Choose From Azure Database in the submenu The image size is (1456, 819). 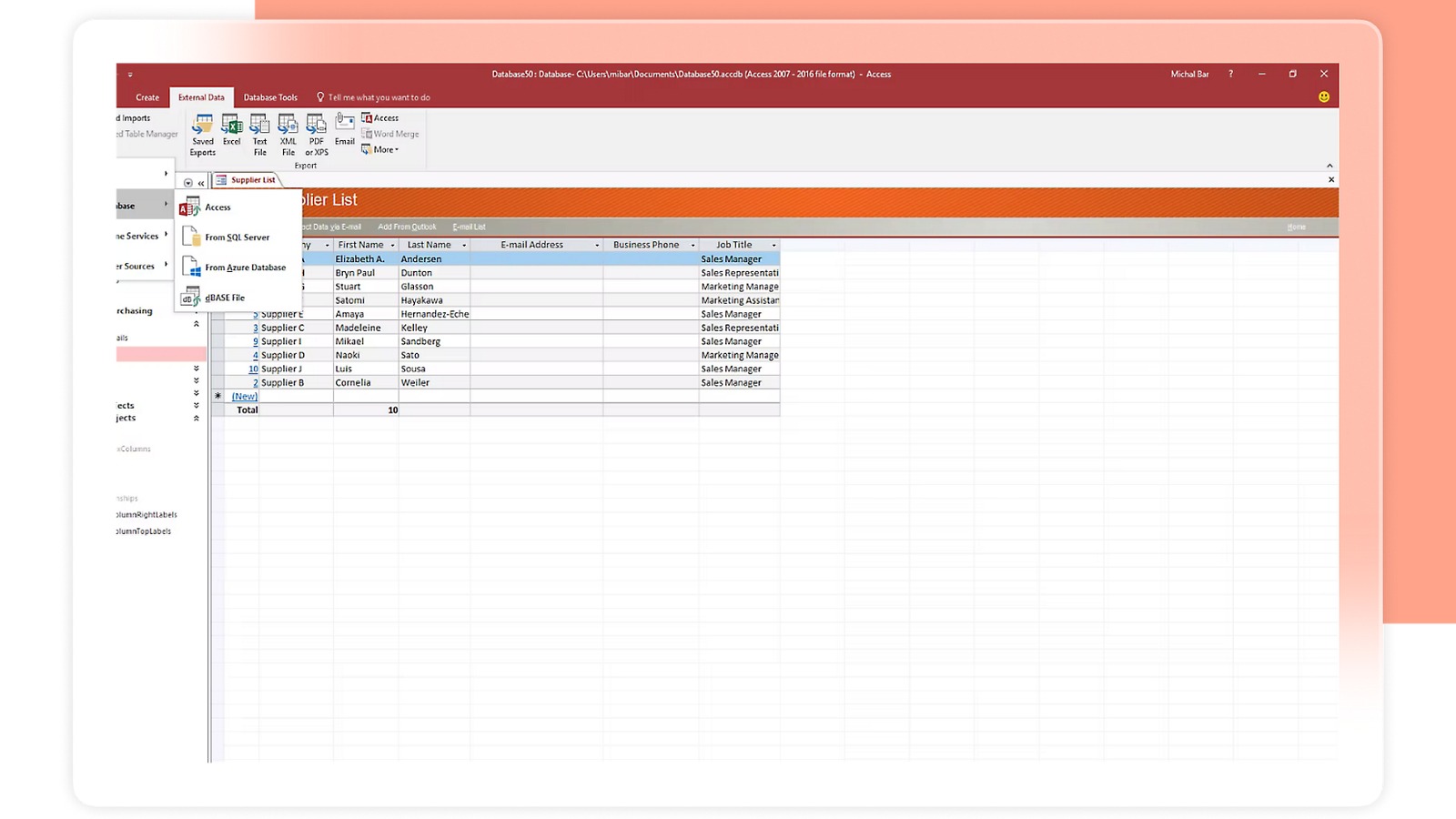[x=238, y=268]
